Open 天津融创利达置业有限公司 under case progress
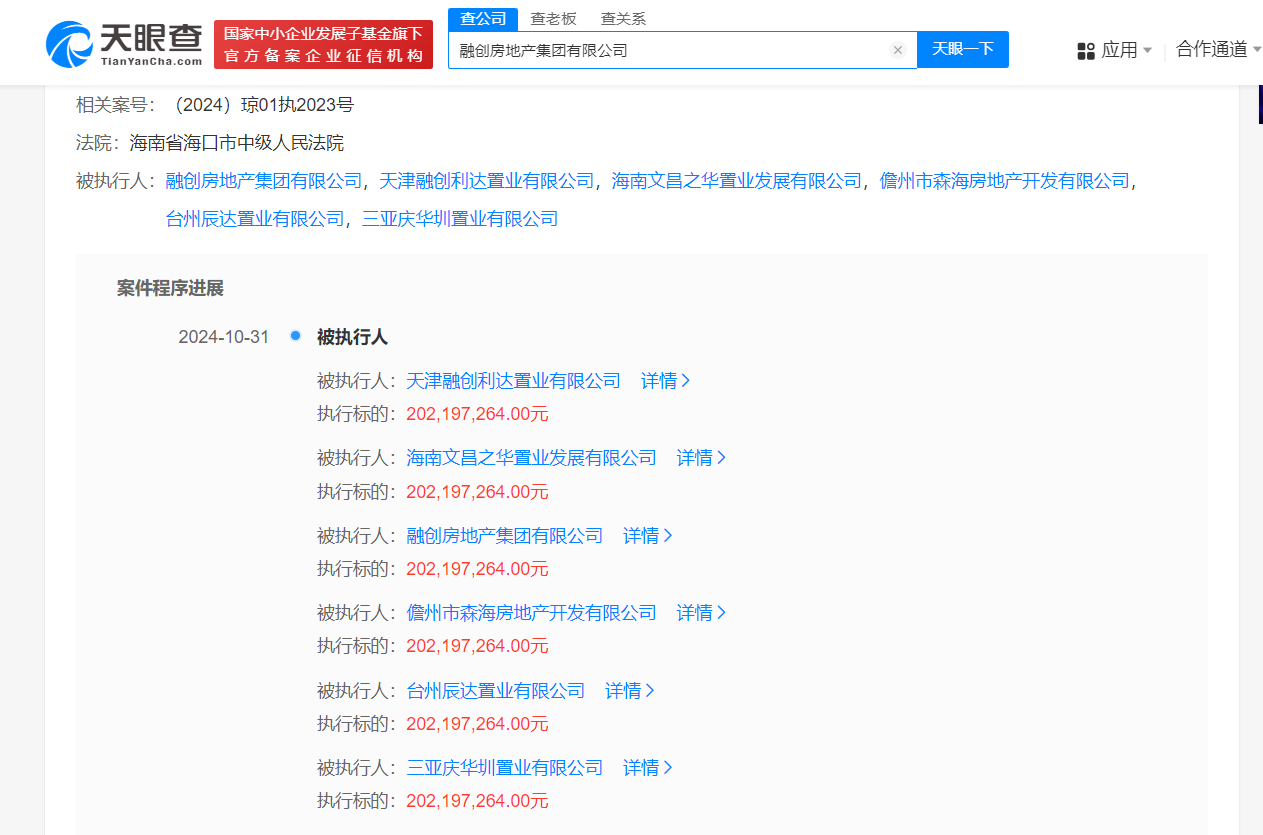 (x=514, y=381)
